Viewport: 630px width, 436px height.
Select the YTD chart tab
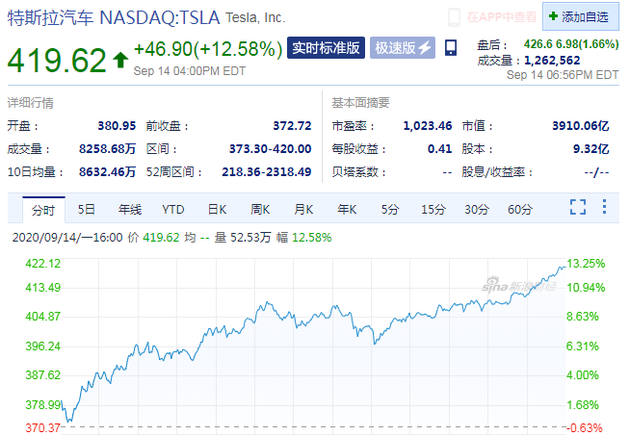coord(173,209)
